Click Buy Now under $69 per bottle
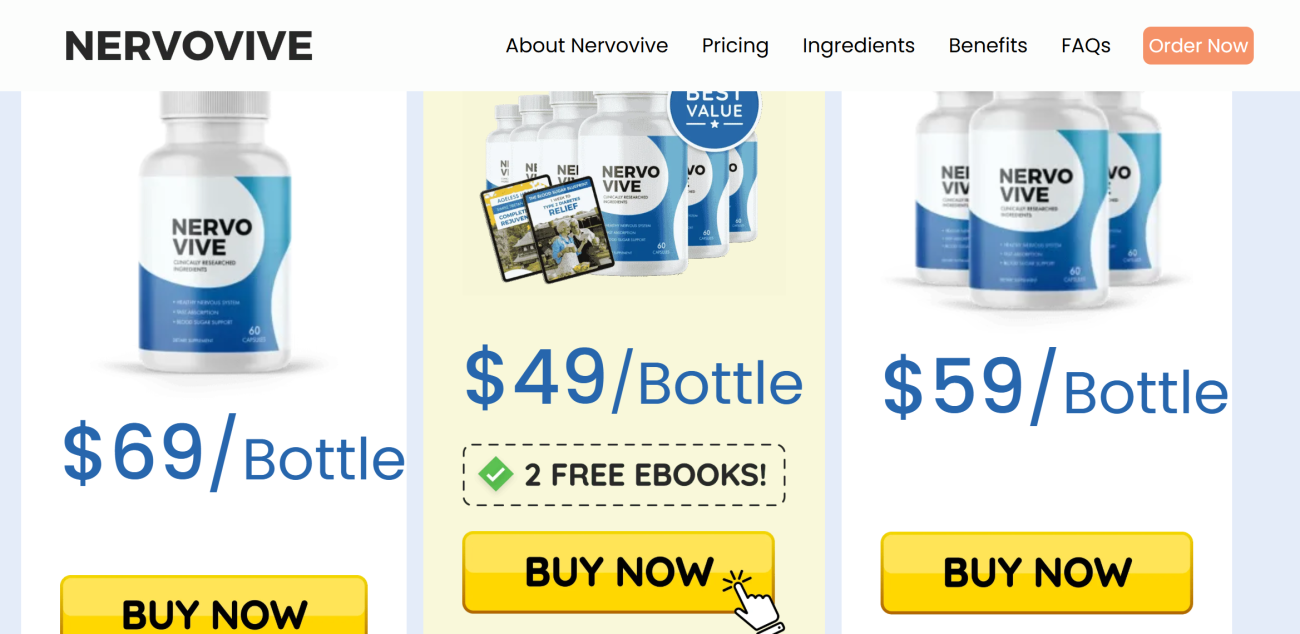 [214, 605]
